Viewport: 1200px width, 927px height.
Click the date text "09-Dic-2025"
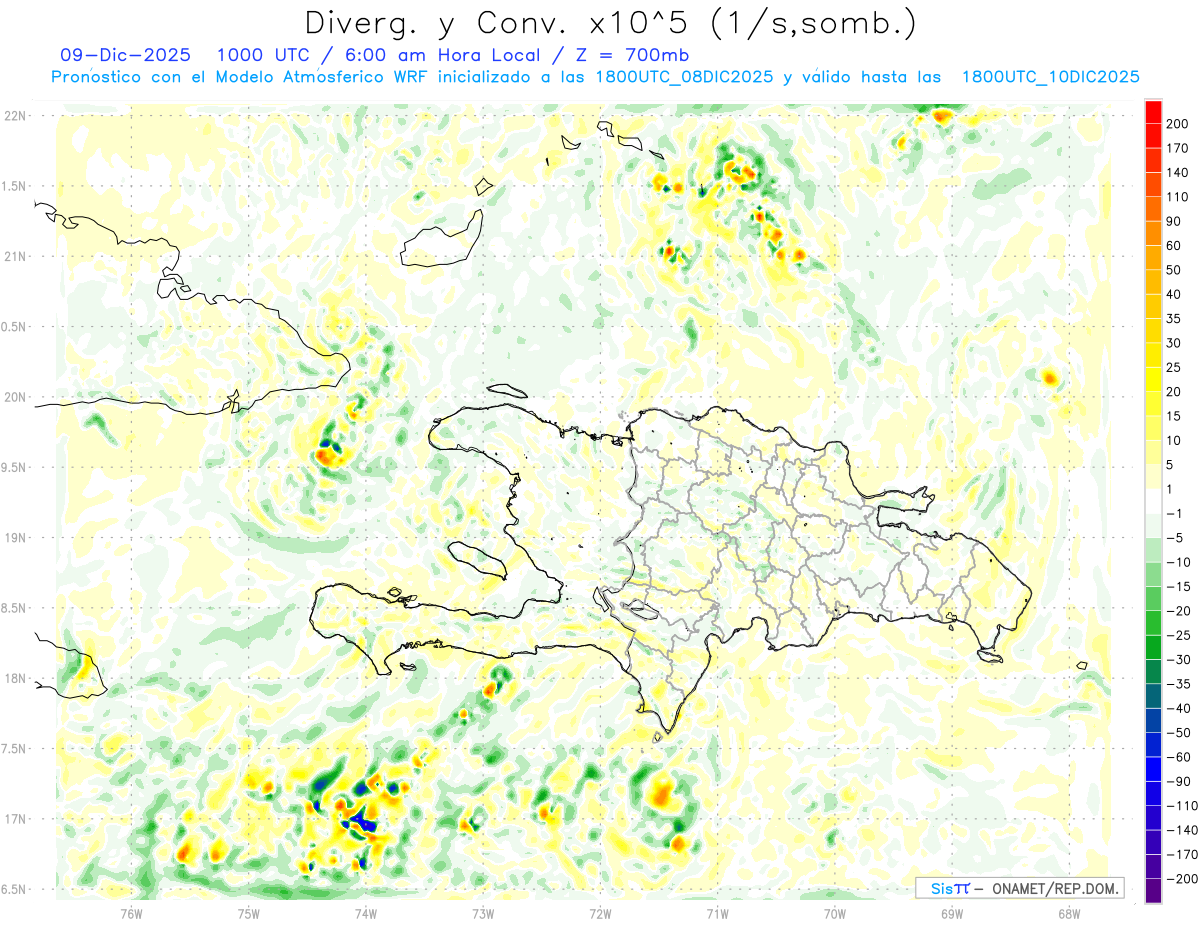click(x=125, y=56)
